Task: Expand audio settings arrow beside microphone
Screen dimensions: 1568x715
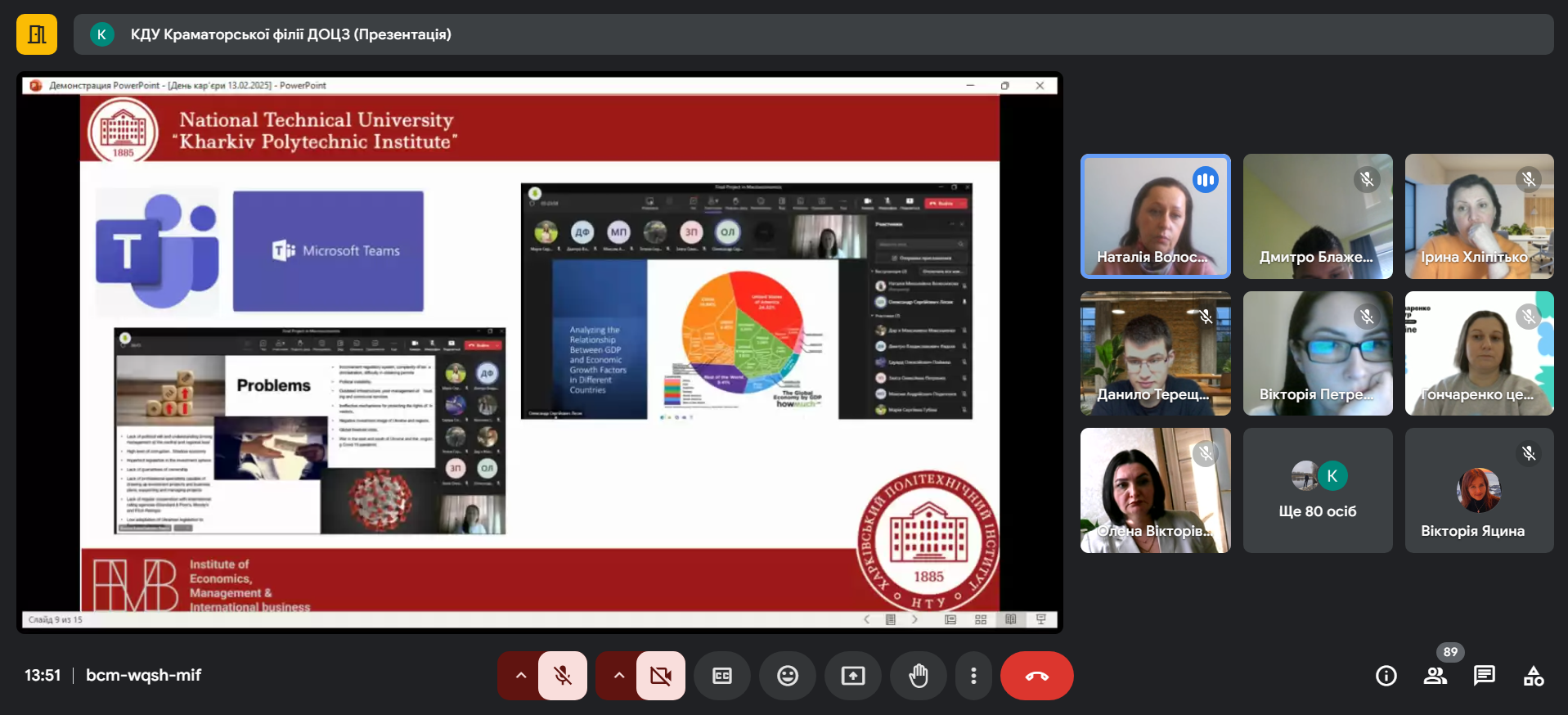Action: click(x=520, y=676)
